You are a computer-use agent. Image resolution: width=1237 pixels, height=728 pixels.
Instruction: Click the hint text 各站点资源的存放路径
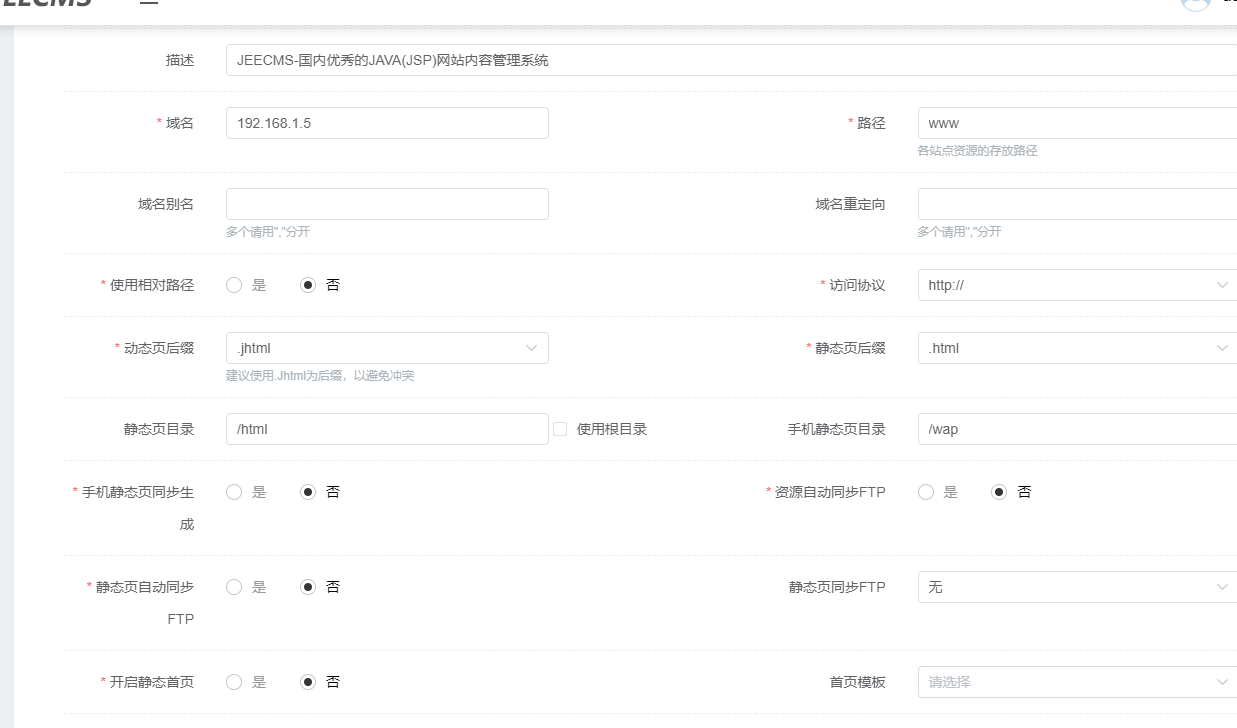977,151
